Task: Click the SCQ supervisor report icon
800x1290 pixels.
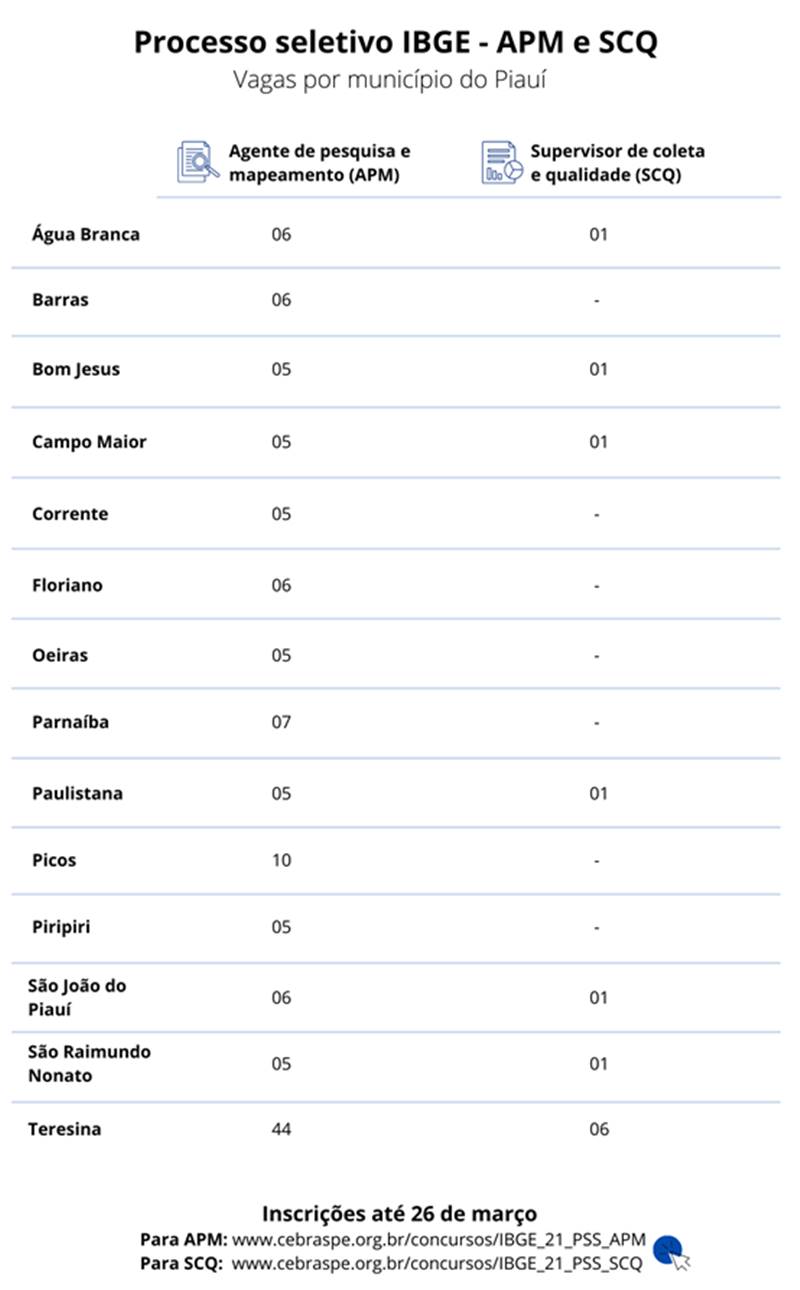Action: [502, 162]
